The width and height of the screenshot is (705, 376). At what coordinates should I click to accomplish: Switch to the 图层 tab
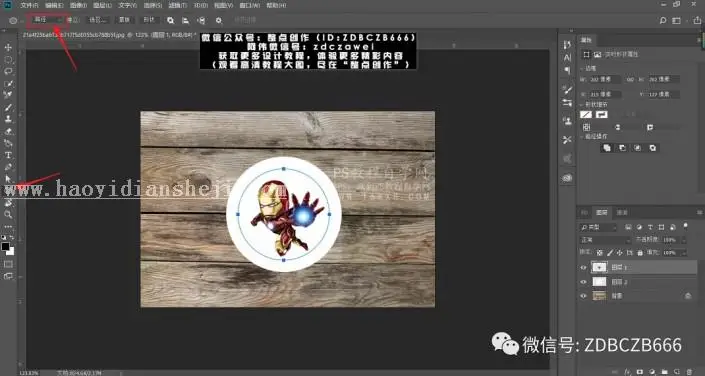pyautogui.click(x=602, y=212)
